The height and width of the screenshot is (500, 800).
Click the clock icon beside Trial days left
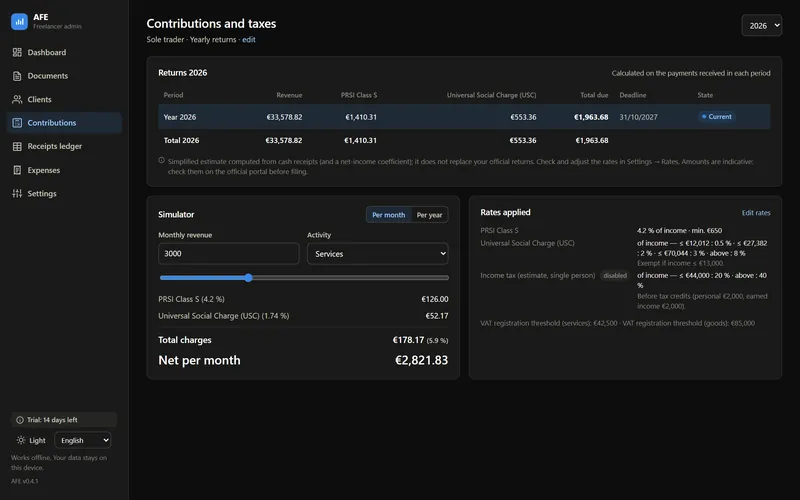click(20, 420)
